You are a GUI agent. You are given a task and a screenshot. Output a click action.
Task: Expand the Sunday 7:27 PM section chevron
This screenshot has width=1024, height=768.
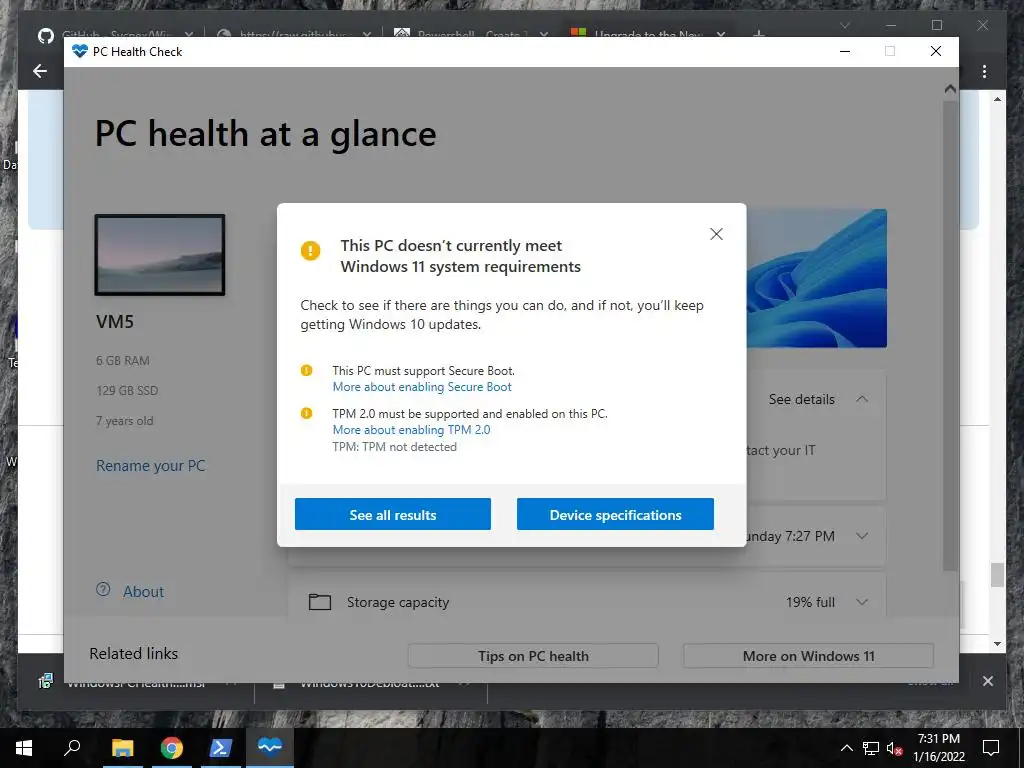(x=862, y=536)
